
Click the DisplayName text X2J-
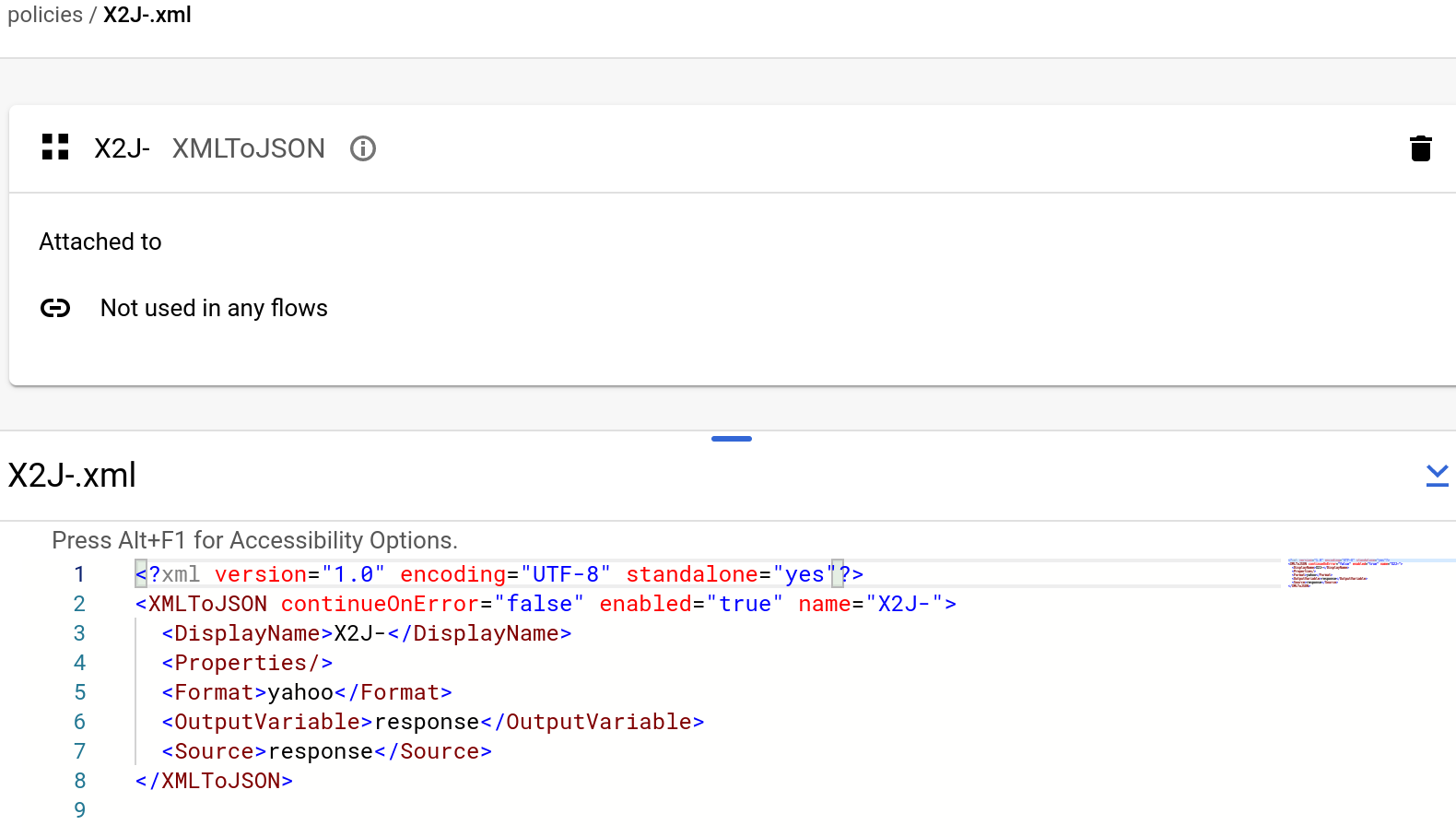pyautogui.click(x=359, y=633)
